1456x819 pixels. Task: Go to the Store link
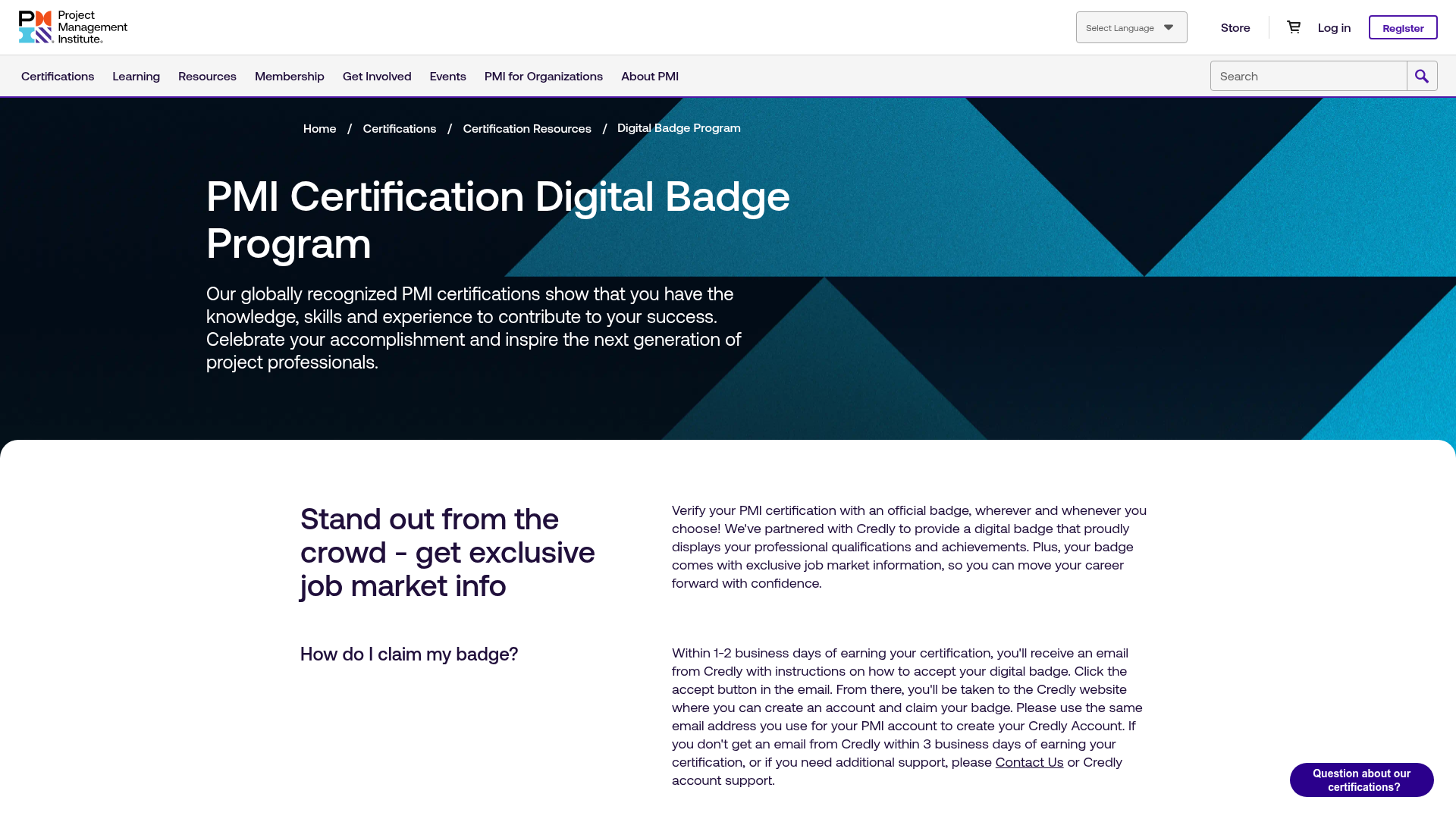point(1235,27)
